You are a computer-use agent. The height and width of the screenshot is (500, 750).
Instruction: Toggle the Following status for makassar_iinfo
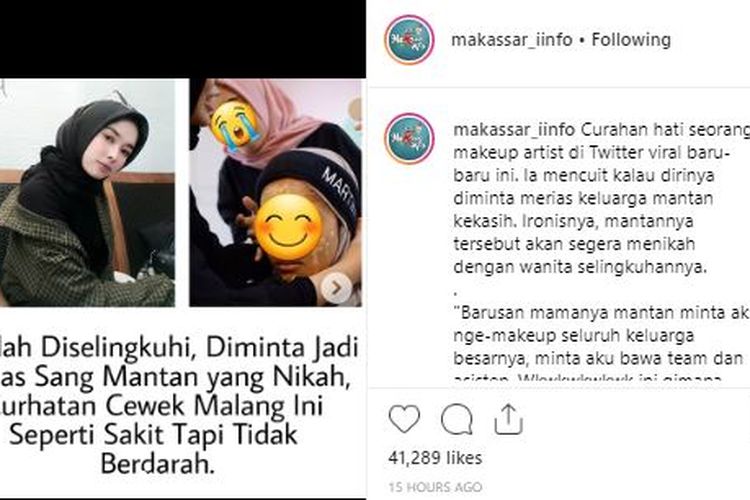tap(631, 39)
